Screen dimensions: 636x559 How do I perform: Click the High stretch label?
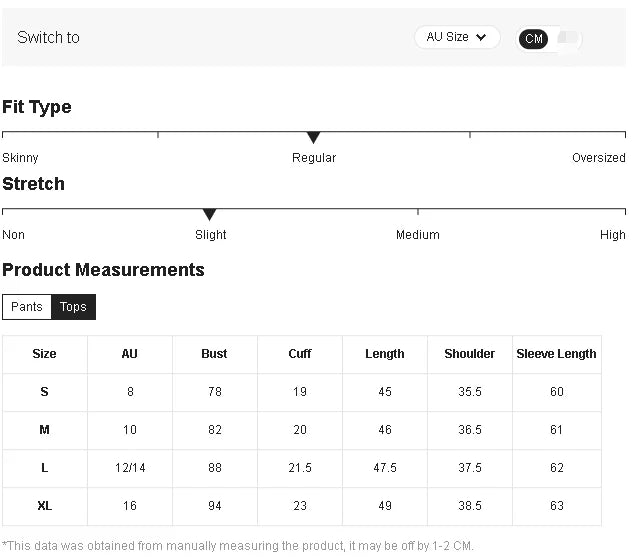pos(612,235)
